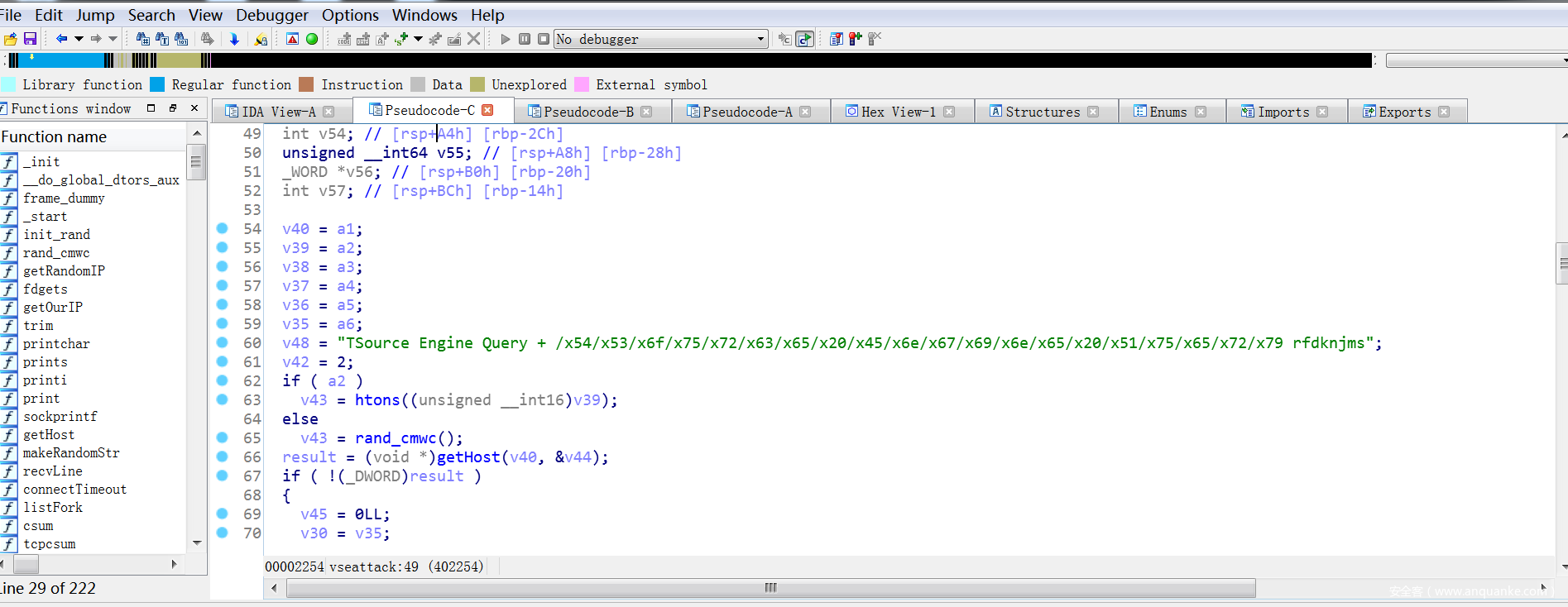The width and height of the screenshot is (1568, 607).
Task: Select getRandomIP in the Functions list
Action: pyautogui.click(x=64, y=271)
